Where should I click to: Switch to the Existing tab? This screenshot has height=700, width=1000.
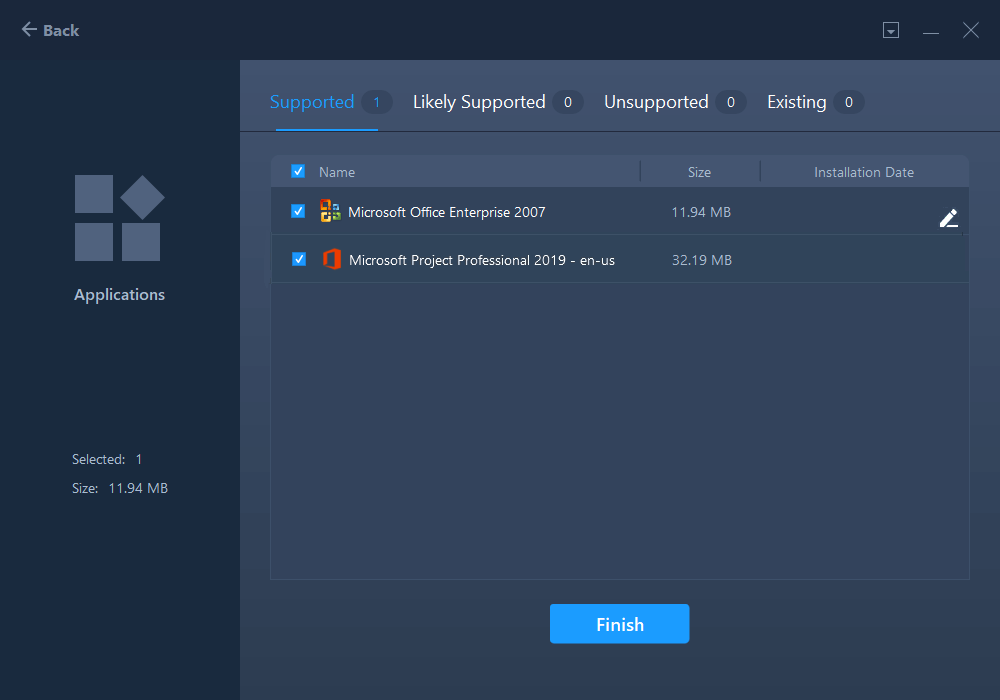pos(815,102)
